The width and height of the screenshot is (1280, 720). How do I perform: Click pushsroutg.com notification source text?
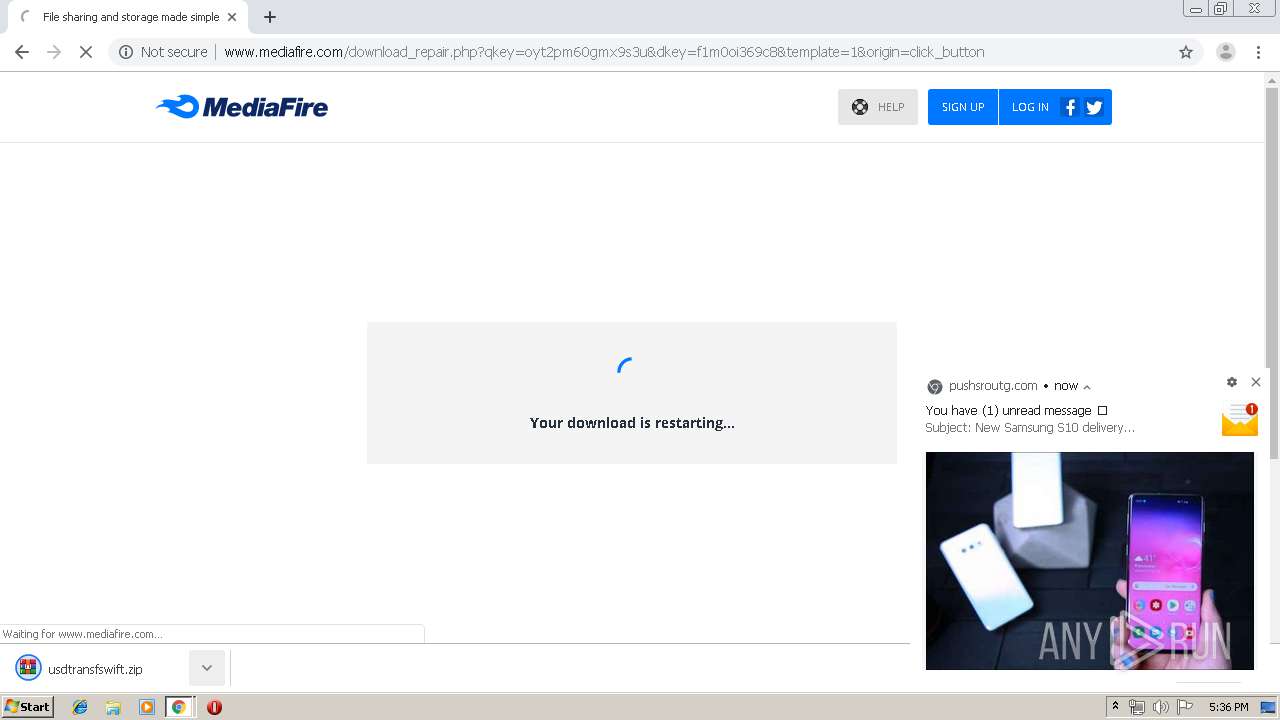point(993,386)
